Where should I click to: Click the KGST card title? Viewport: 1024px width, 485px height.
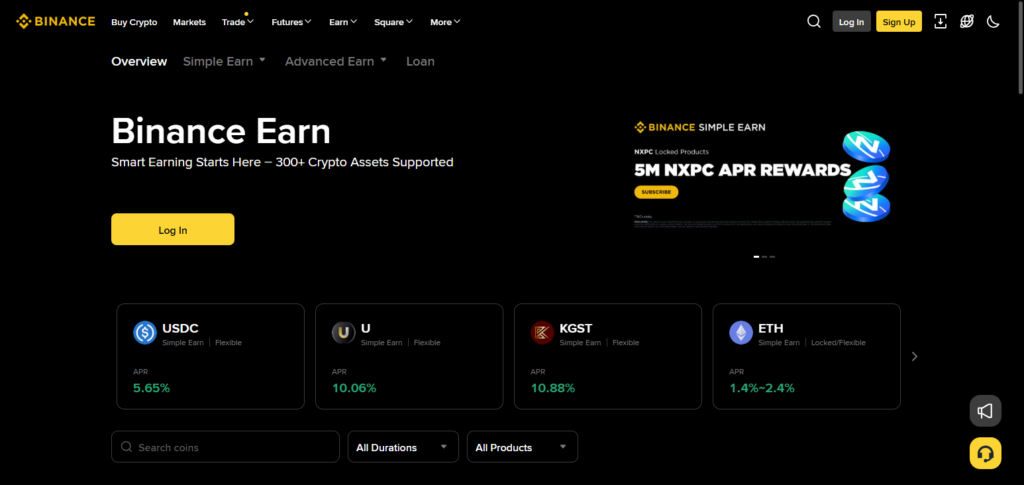(x=576, y=328)
